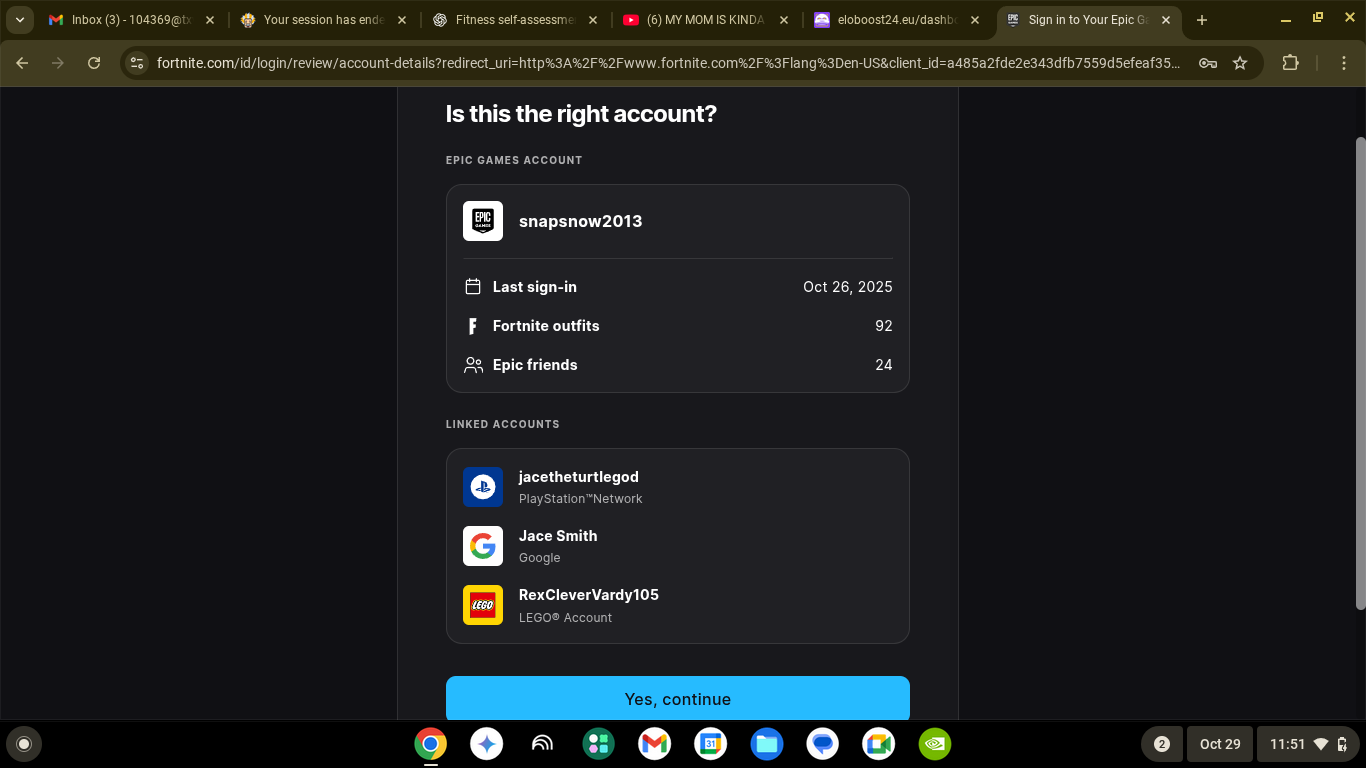The height and width of the screenshot is (768, 1366).
Task: Close the Fitness self-assessment tab
Action: coord(593,20)
